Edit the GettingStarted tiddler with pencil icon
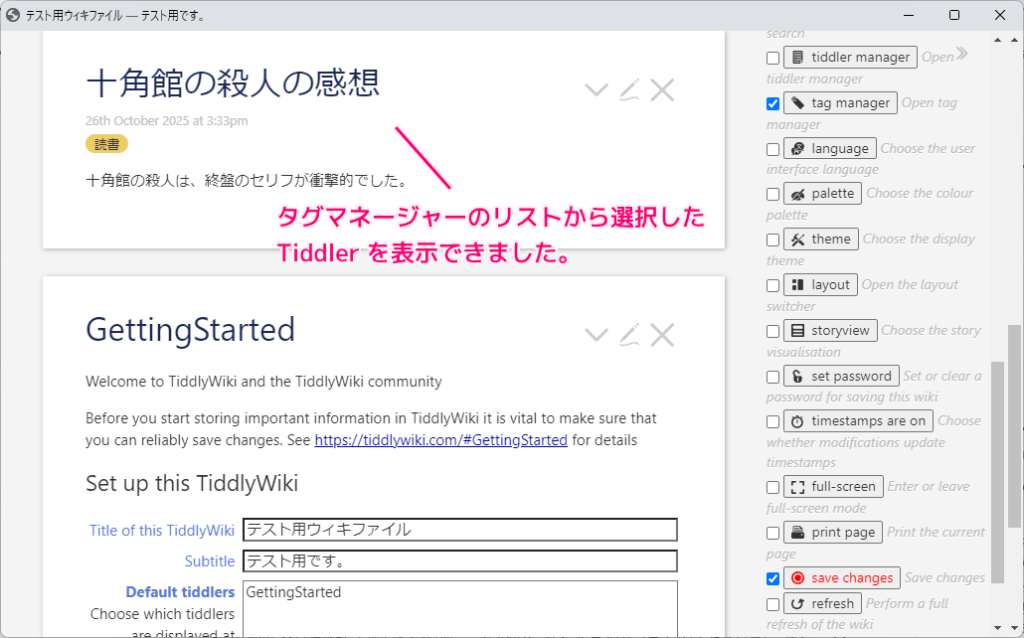This screenshot has height=638, width=1024. 628,336
